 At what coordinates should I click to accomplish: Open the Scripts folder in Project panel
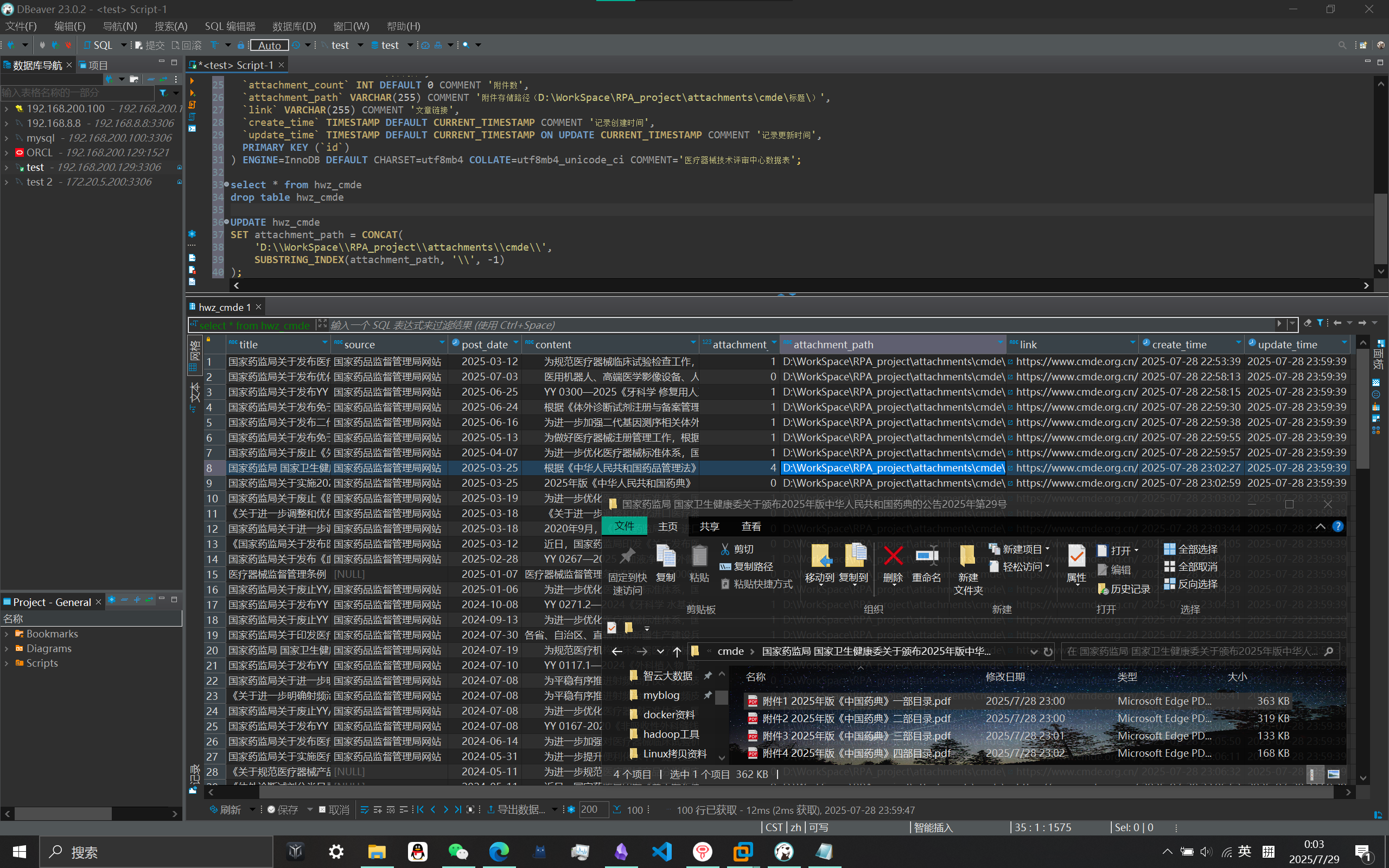pyautogui.click(x=42, y=663)
